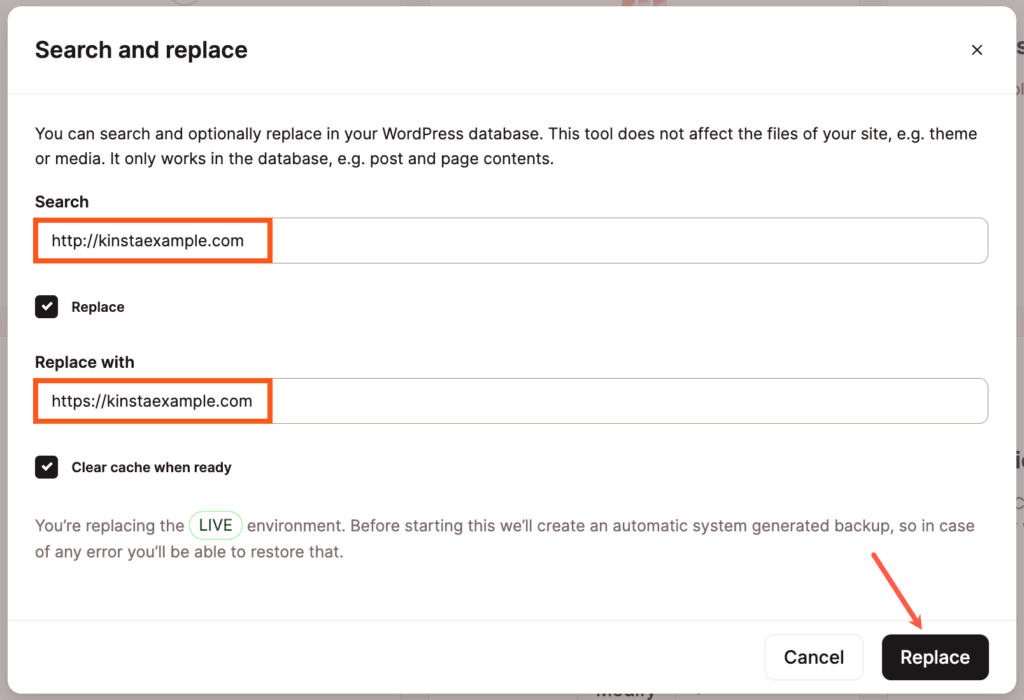
Task: Click the Replace checkbox label text
Action: tap(98, 307)
